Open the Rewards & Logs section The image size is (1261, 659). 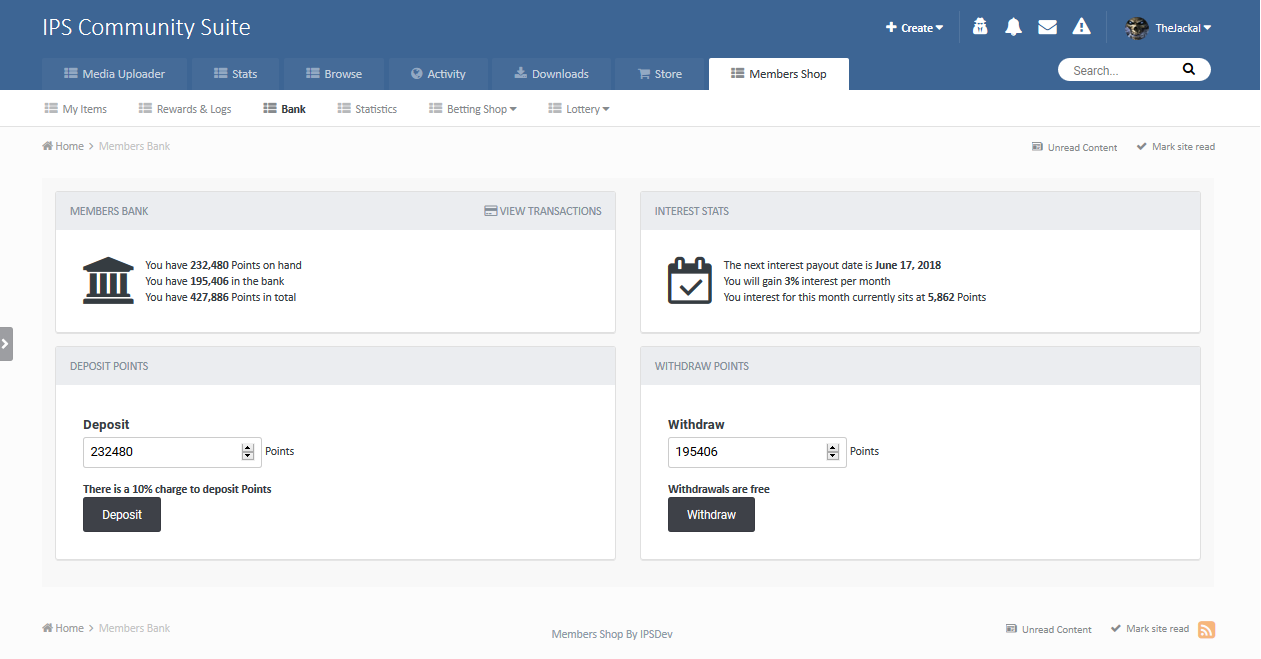(x=184, y=108)
